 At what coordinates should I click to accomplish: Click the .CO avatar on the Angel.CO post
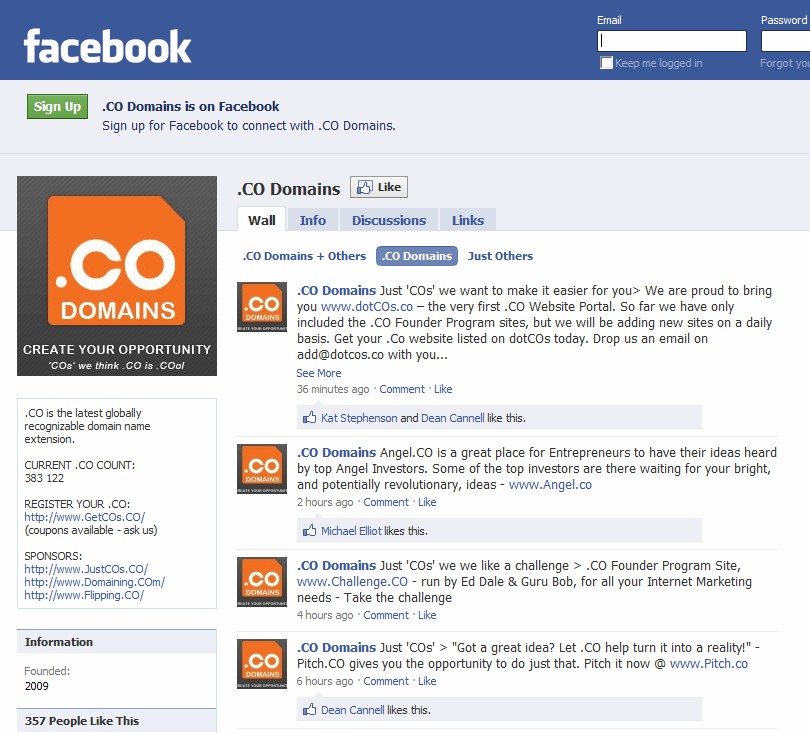pos(262,469)
